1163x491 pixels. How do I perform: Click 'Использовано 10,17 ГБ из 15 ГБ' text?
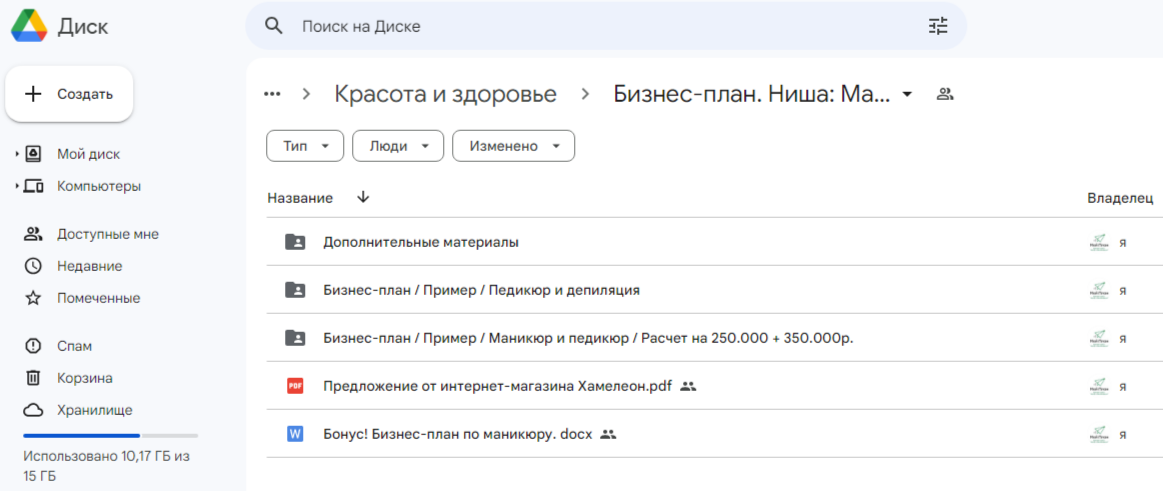click(x=106, y=465)
